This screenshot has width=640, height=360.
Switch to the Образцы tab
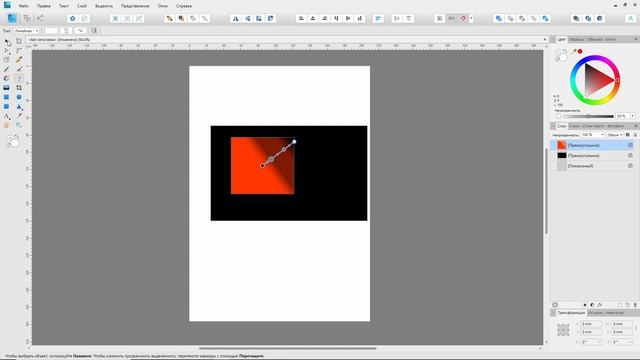(x=577, y=39)
